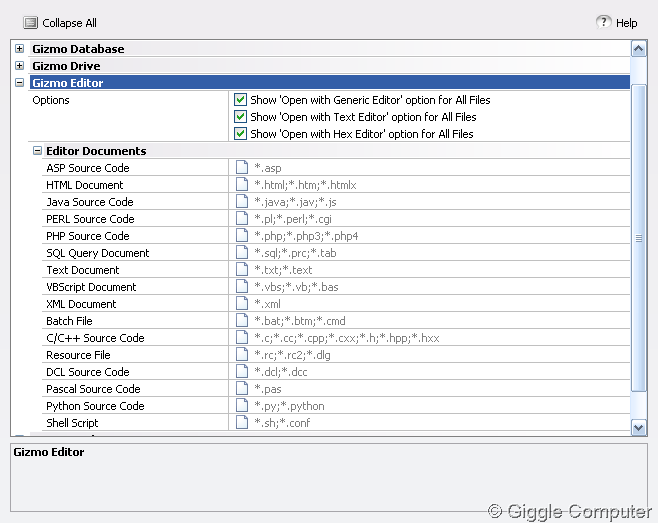Screen dimensions: 658x523
Task: Click the file icon for Java Source Code
Action: point(242,201)
